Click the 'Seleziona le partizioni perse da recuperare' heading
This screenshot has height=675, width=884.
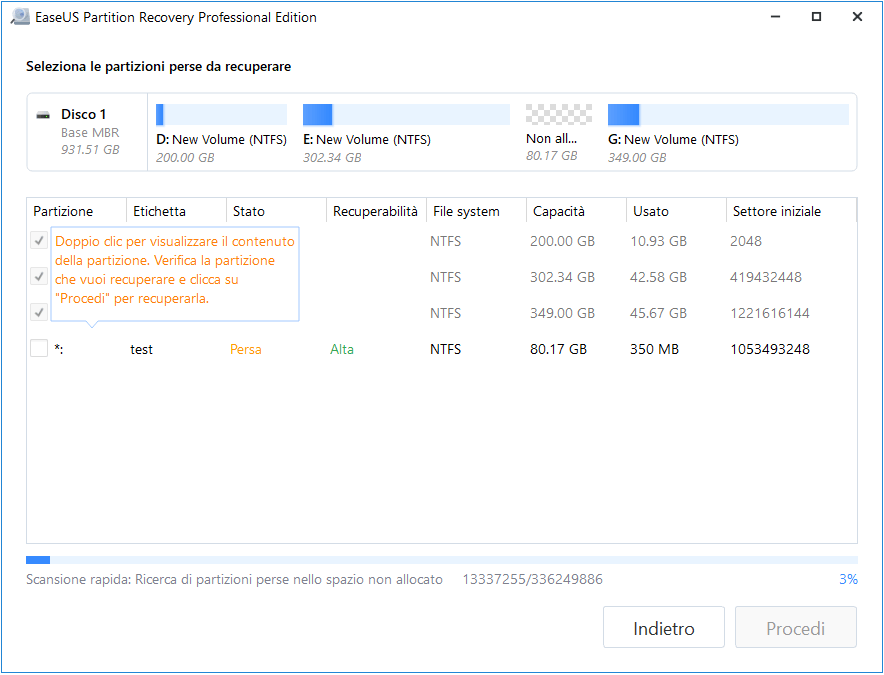pos(158,67)
